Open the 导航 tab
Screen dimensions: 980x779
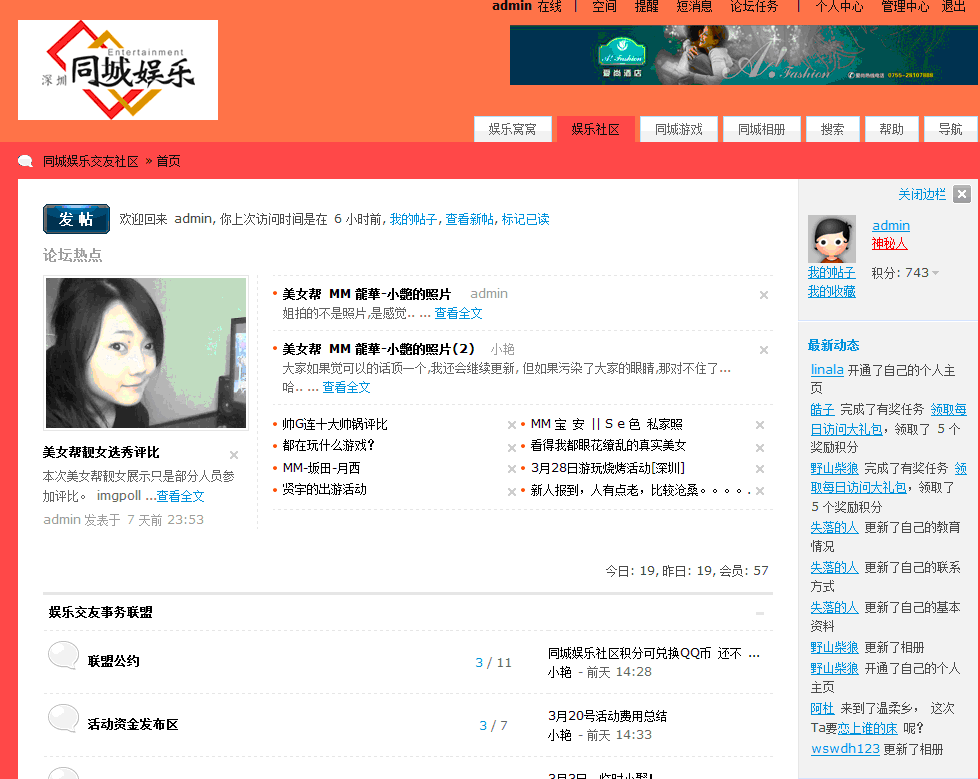(951, 129)
